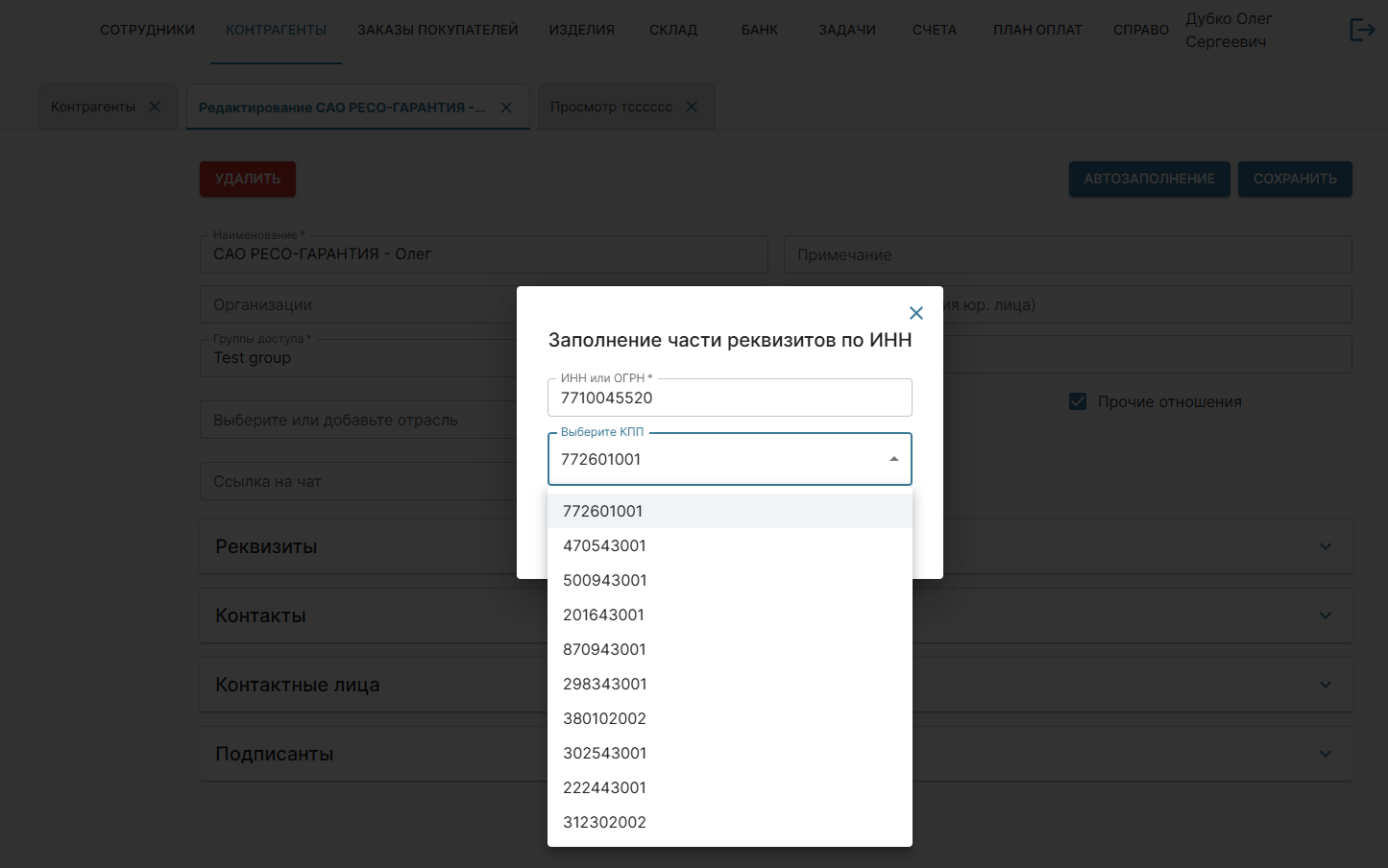Go to the Склад menu item

[672, 30]
